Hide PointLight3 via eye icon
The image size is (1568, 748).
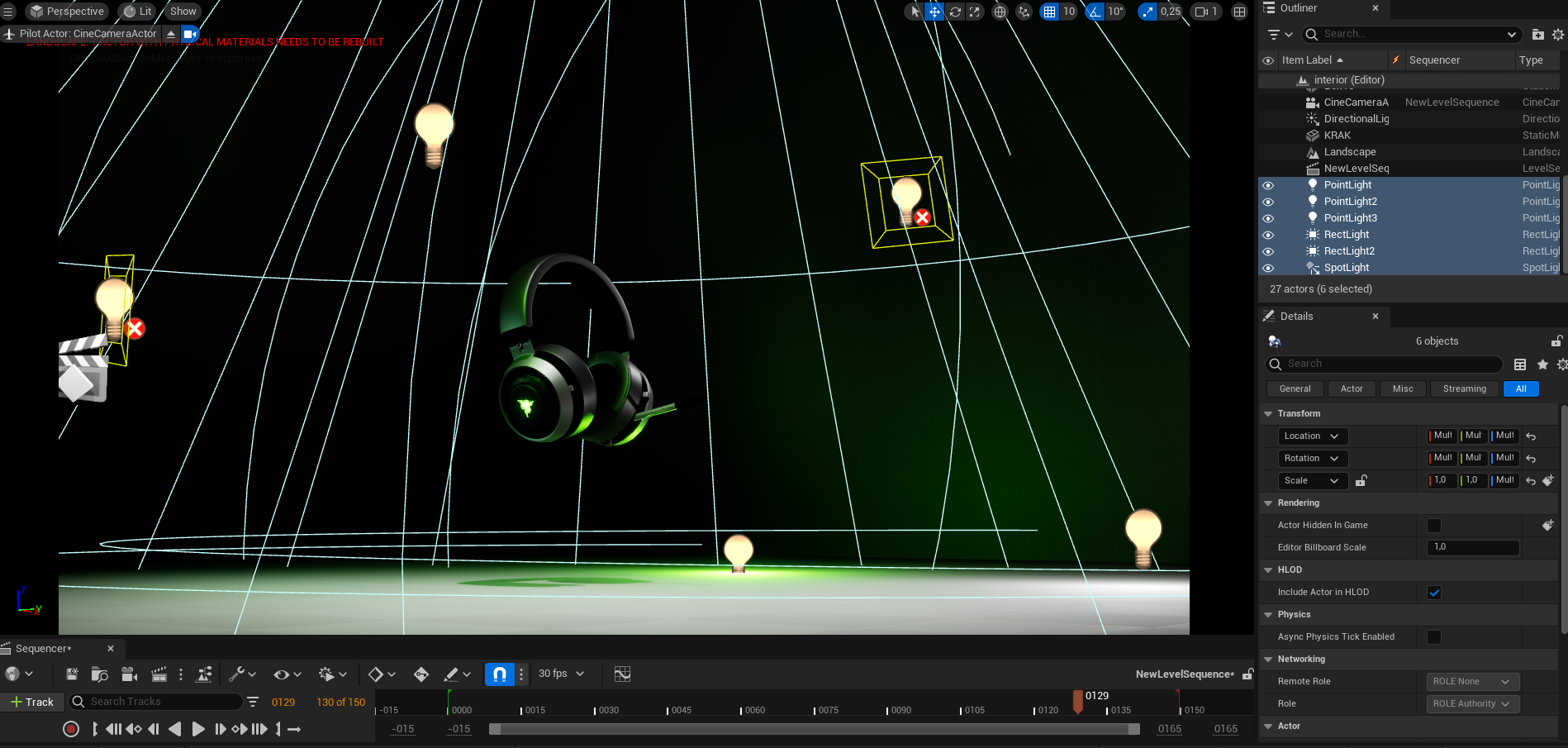(x=1268, y=218)
